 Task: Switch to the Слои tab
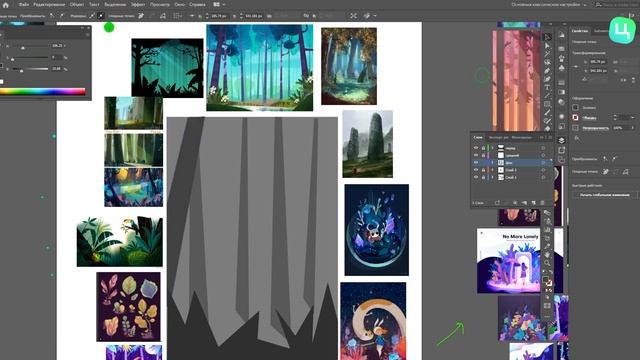tap(478, 138)
